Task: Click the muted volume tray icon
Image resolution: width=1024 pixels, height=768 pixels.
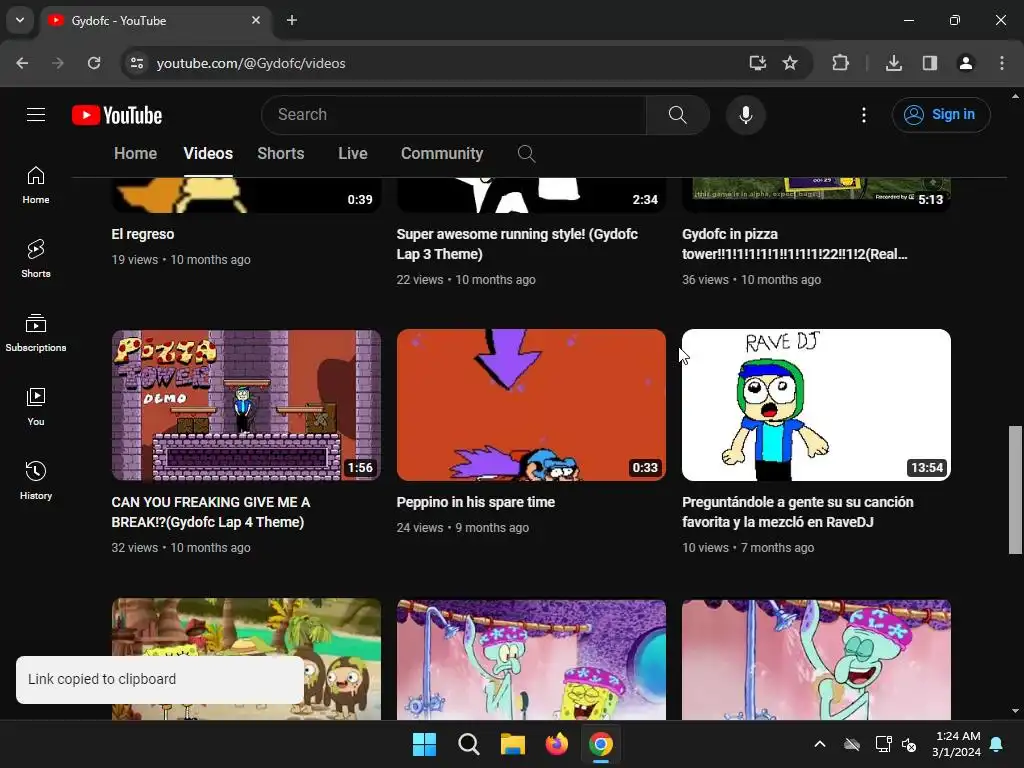Action: [908, 744]
